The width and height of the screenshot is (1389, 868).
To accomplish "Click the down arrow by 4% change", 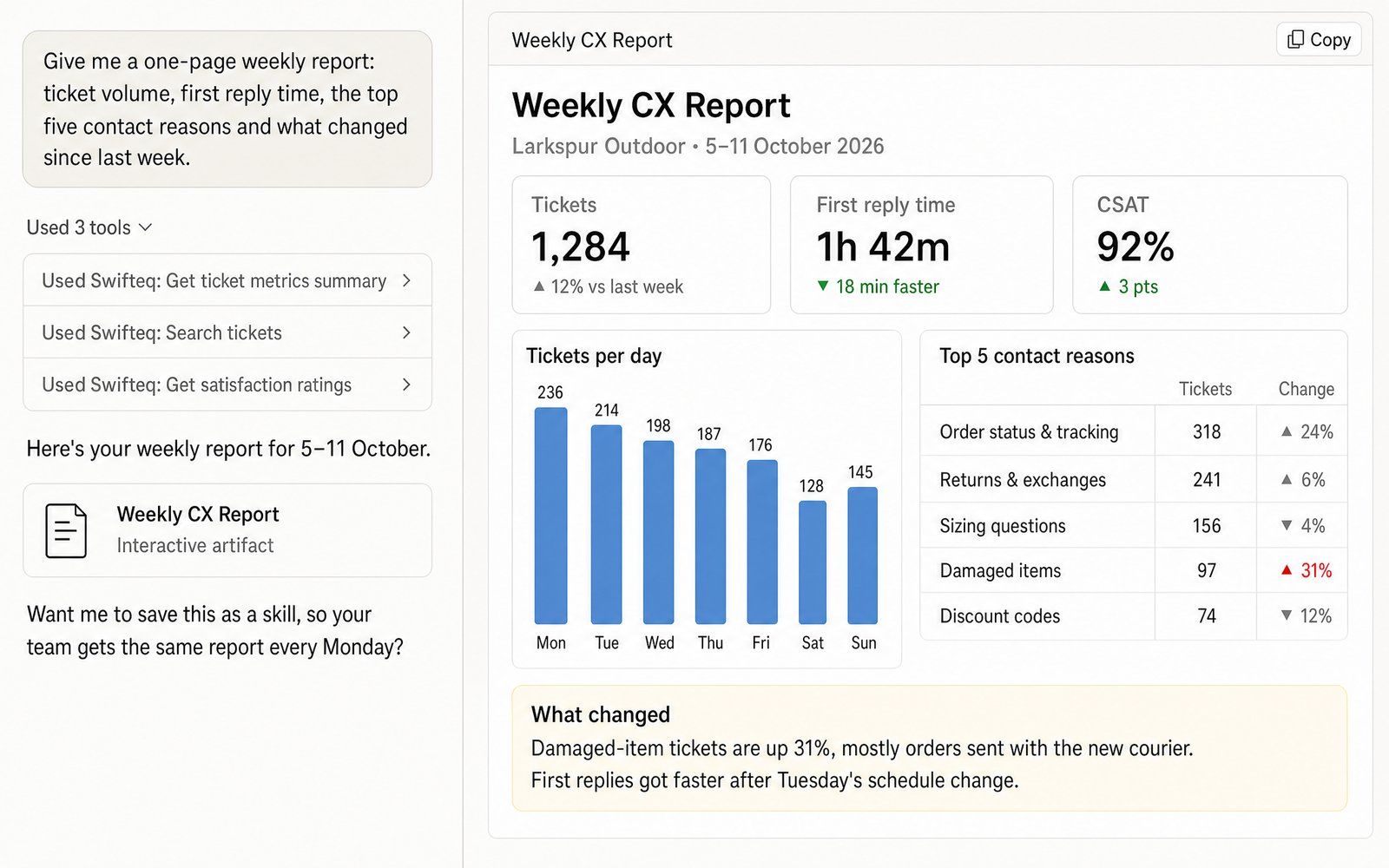I will [1287, 525].
